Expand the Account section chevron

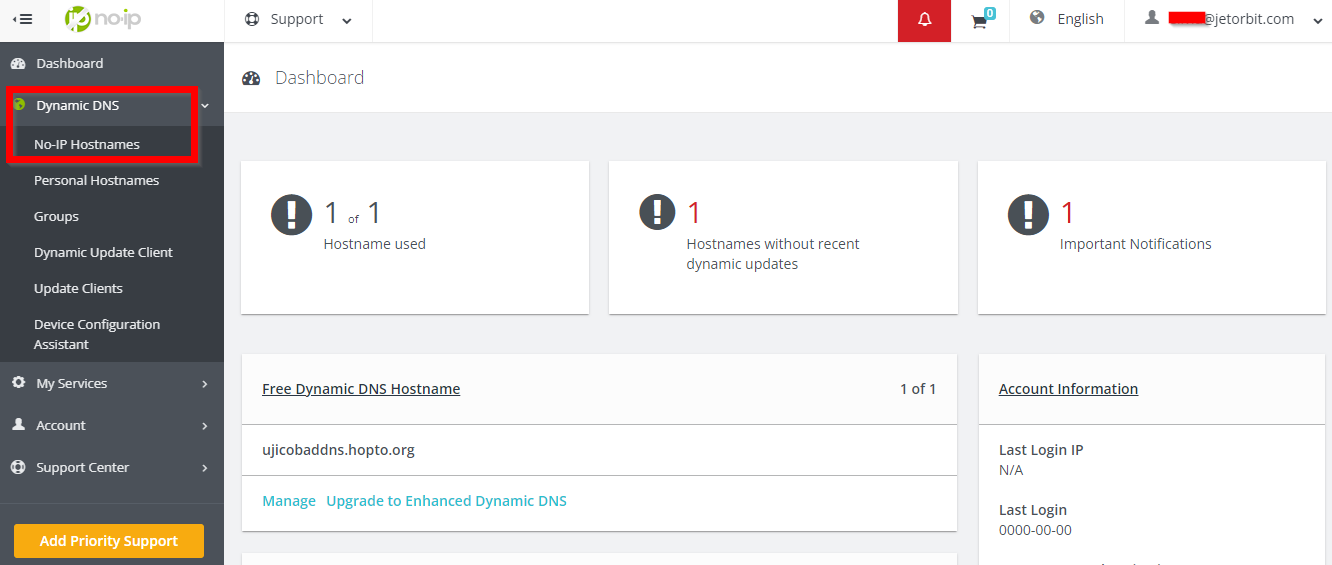[x=205, y=426]
